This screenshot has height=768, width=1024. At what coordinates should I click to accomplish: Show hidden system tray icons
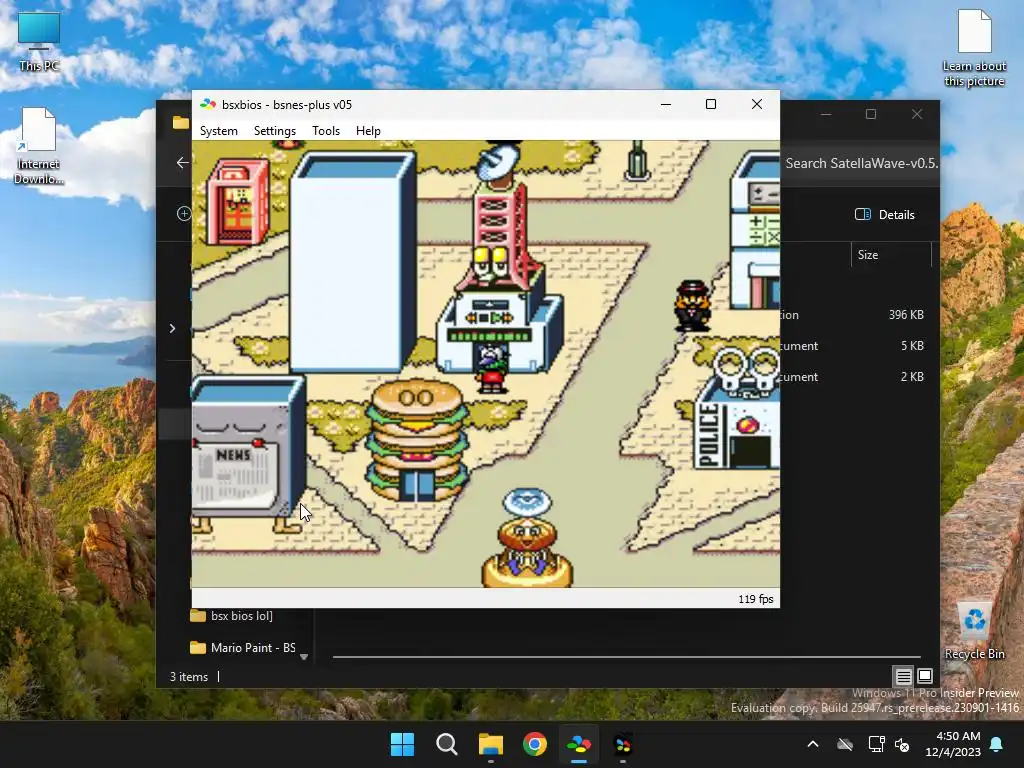[x=812, y=744]
